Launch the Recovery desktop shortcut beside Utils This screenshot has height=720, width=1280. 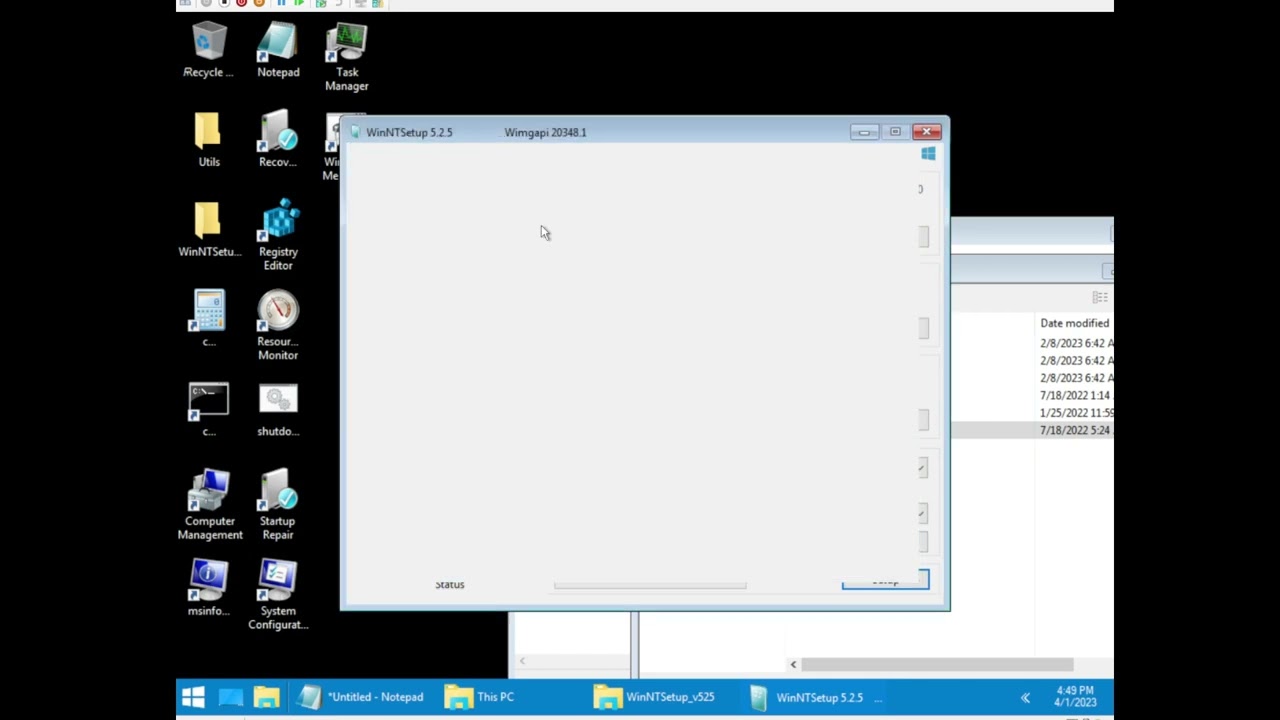(278, 140)
